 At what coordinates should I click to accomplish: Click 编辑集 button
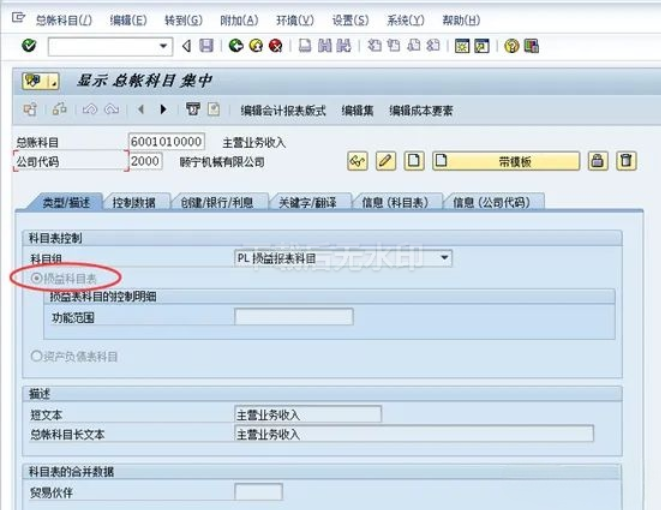pos(357,110)
